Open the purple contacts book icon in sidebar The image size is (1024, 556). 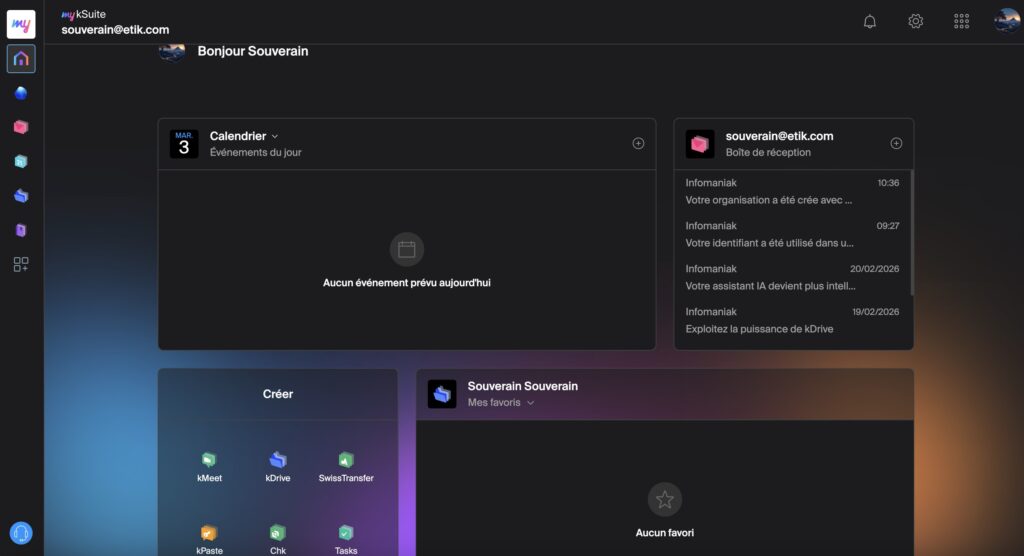21,230
